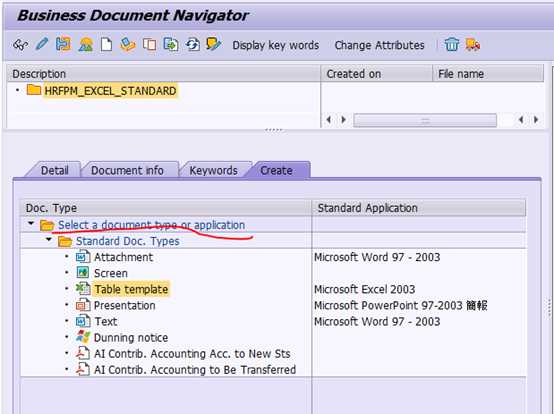Click the pencil Change icon
Image resolution: width=554 pixels, height=414 pixels.
coord(42,45)
